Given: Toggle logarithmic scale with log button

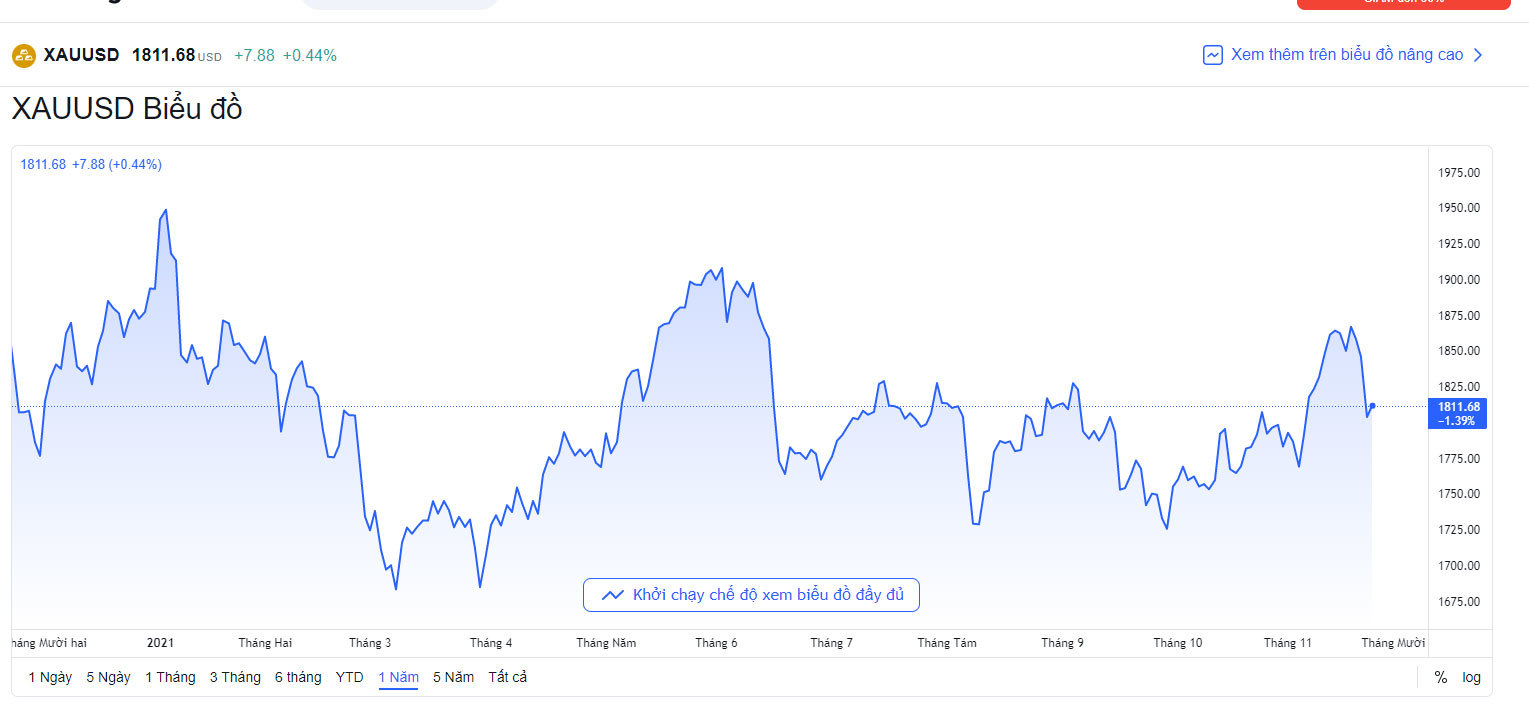Looking at the screenshot, I should tap(1471, 677).
